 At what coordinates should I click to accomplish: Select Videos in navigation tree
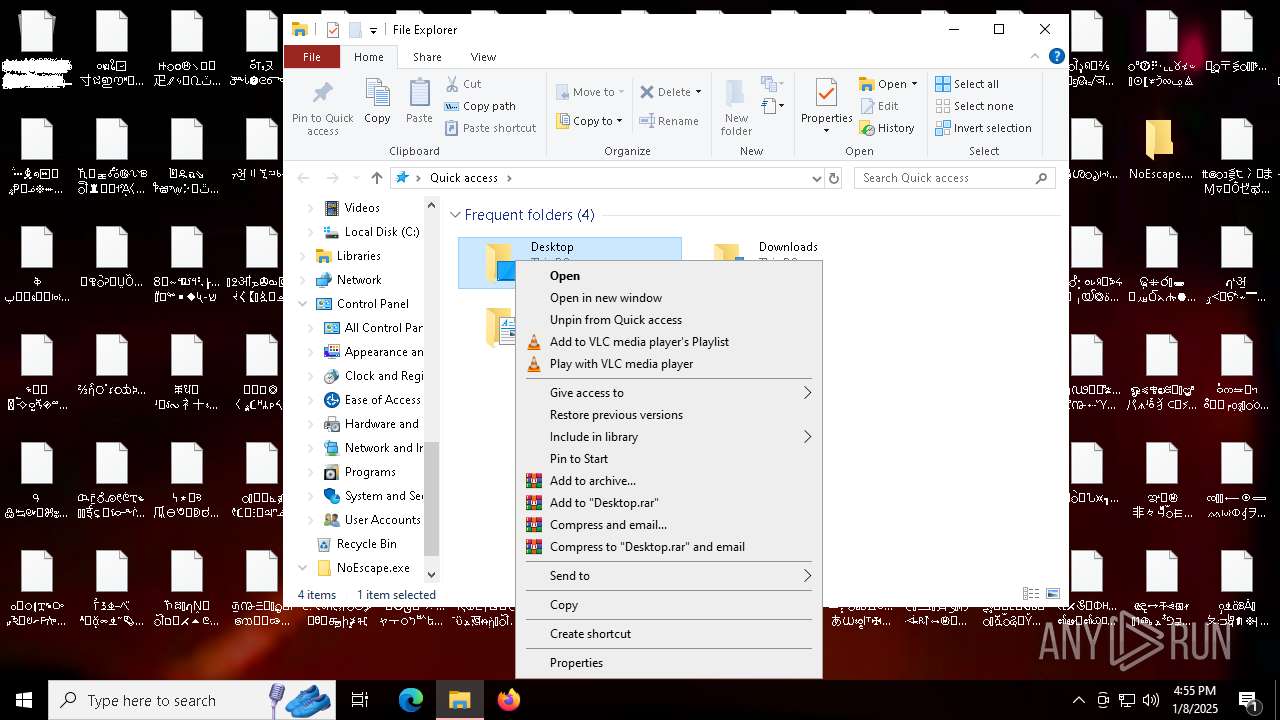362,208
